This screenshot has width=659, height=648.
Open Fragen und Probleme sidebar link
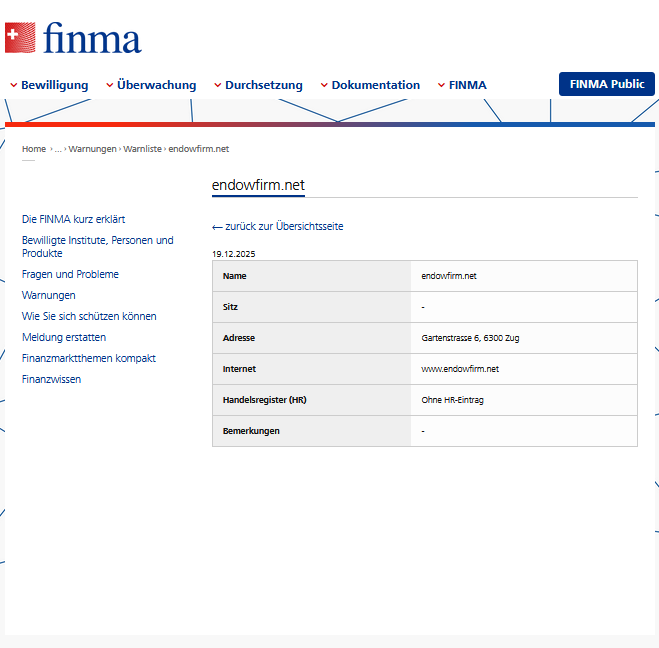tap(70, 274)
